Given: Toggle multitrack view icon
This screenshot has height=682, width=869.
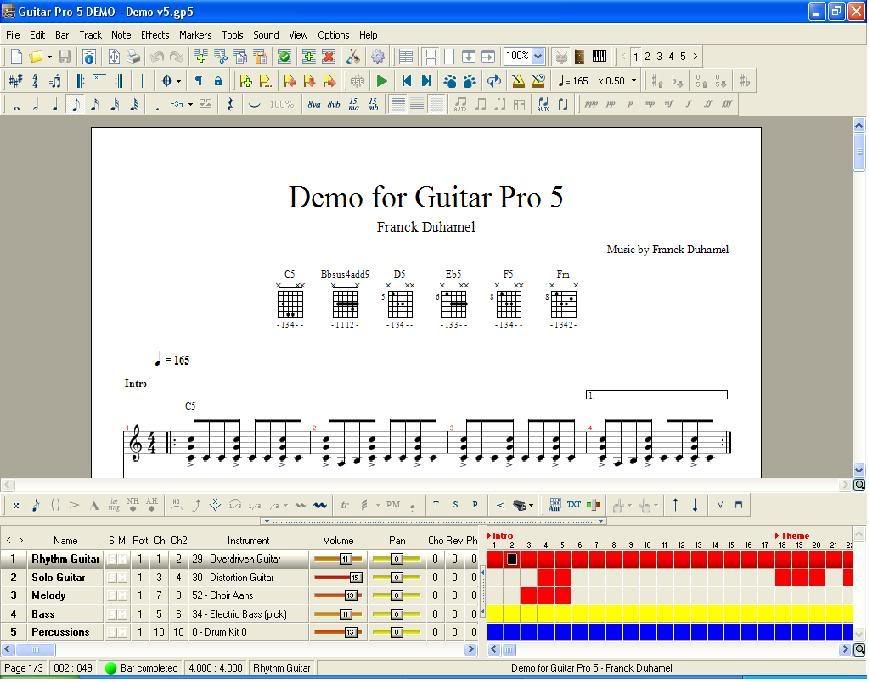Looking at the screenshot, I should coord(405,57).
